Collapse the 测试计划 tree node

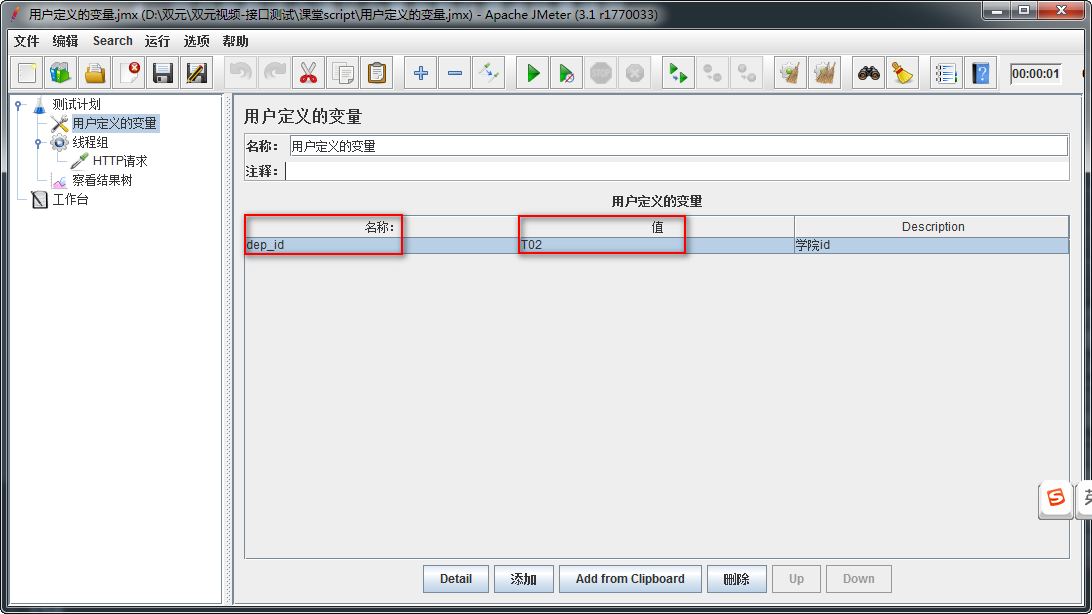coord(19,105)
